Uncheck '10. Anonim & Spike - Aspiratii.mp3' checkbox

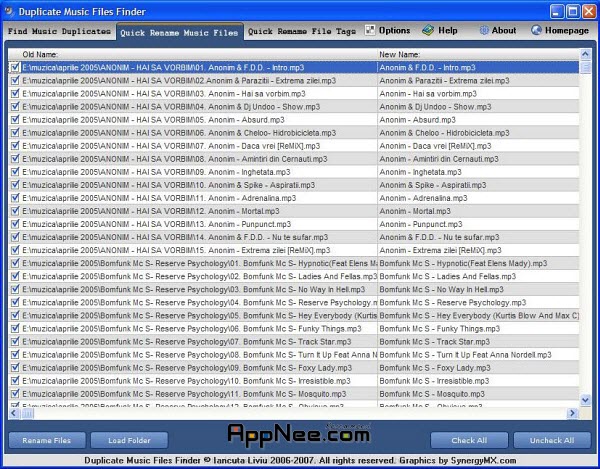[x=15, y=185]
